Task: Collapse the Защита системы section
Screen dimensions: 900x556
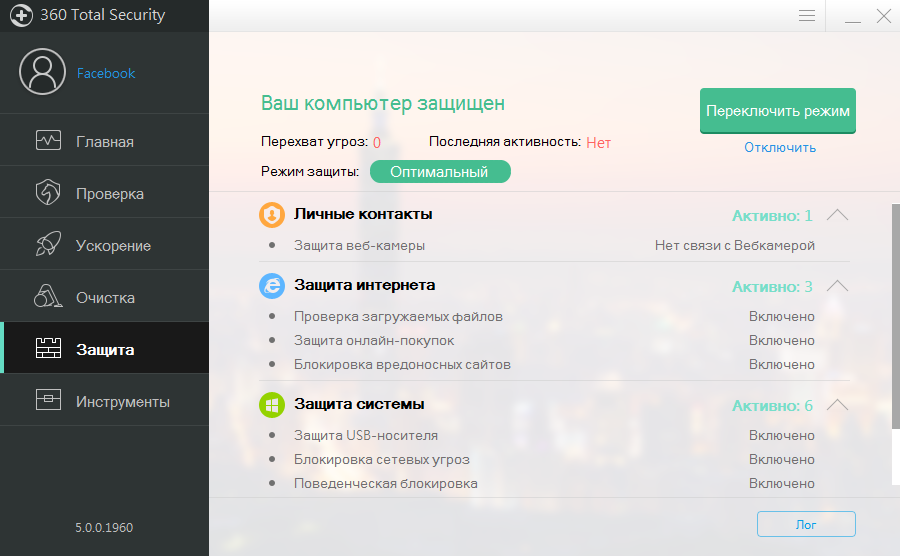Action: pos(837,405)
